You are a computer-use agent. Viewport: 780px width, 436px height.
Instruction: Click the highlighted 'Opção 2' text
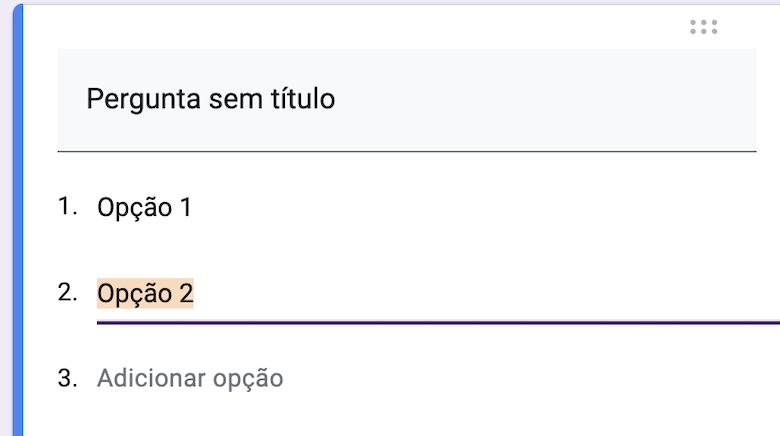145,293
